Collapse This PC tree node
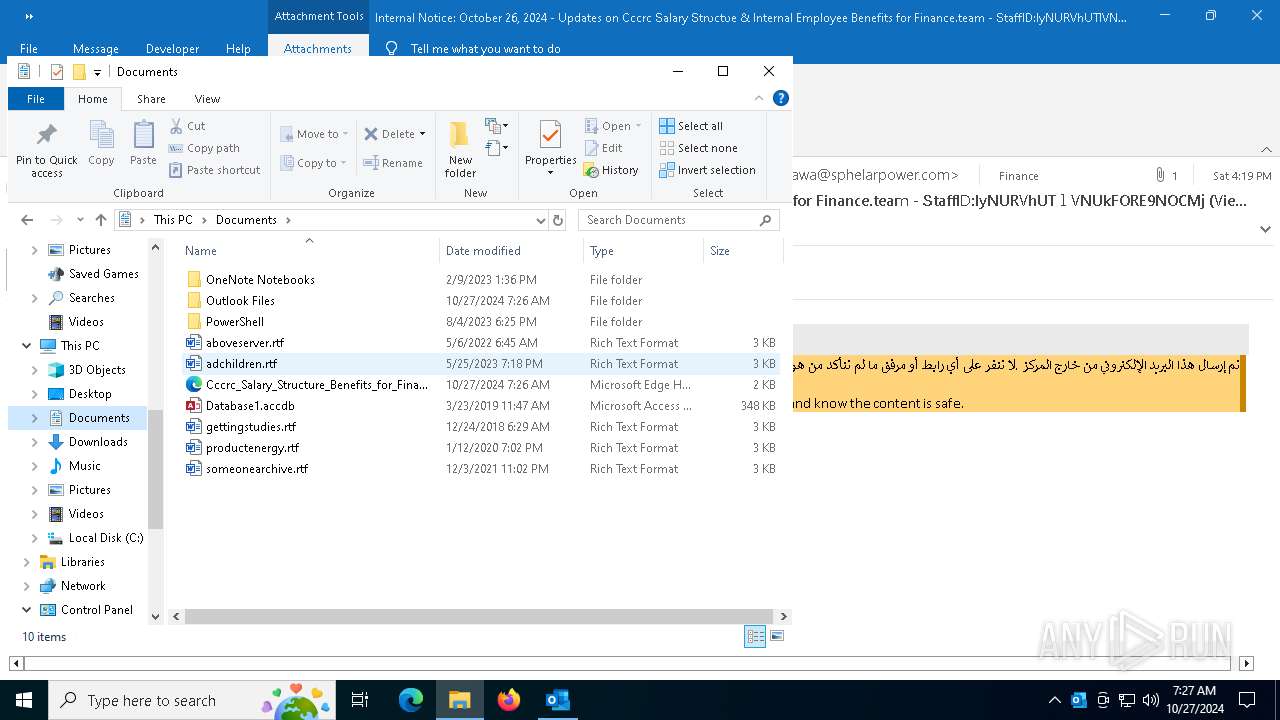 [x=26, y=346]
